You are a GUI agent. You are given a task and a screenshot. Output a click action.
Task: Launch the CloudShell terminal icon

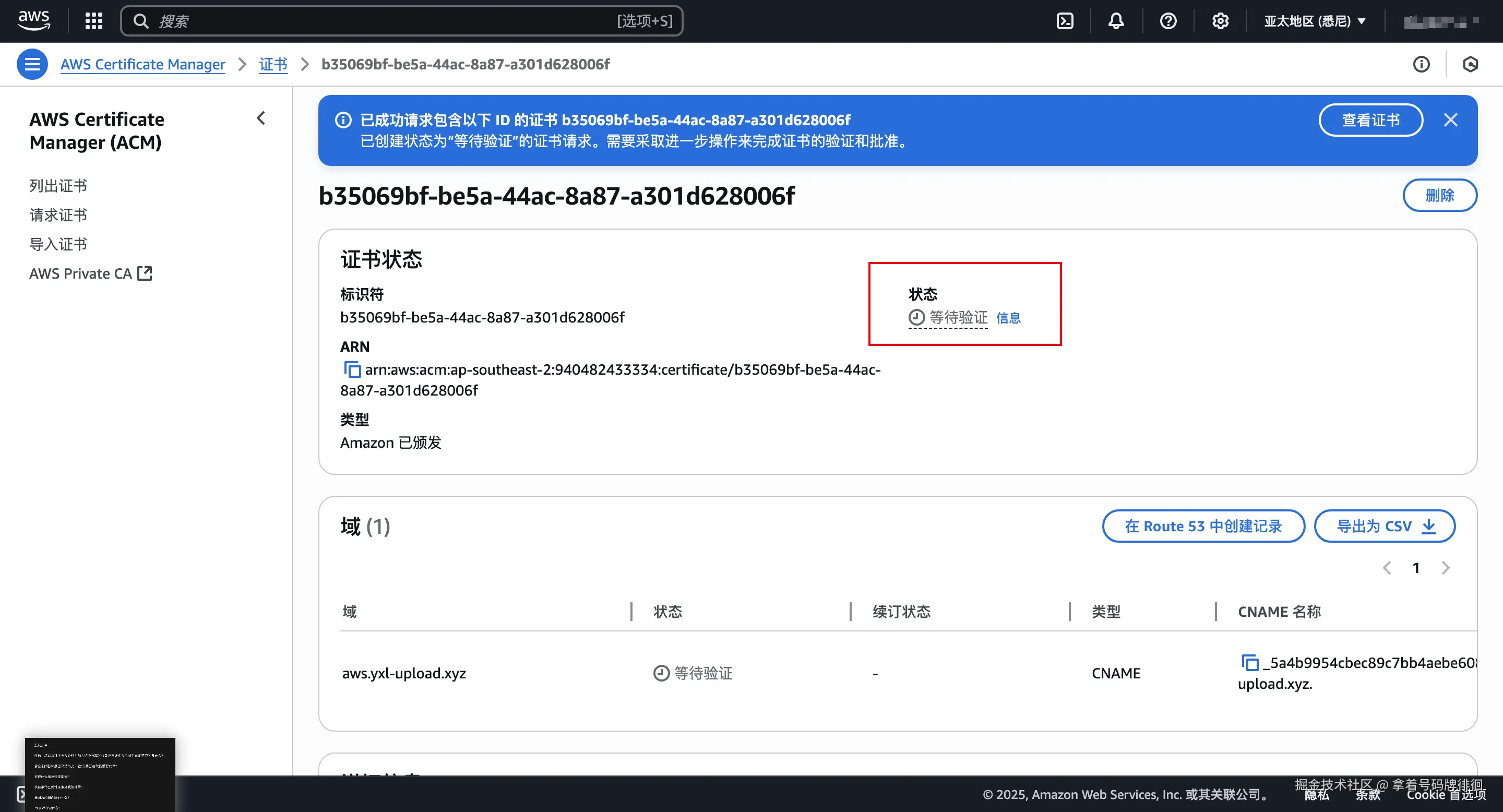pos(1065,21)
